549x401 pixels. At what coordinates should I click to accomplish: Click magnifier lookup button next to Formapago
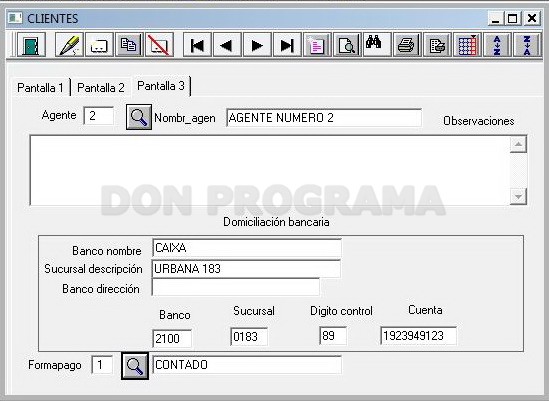[x=135, y=366]
